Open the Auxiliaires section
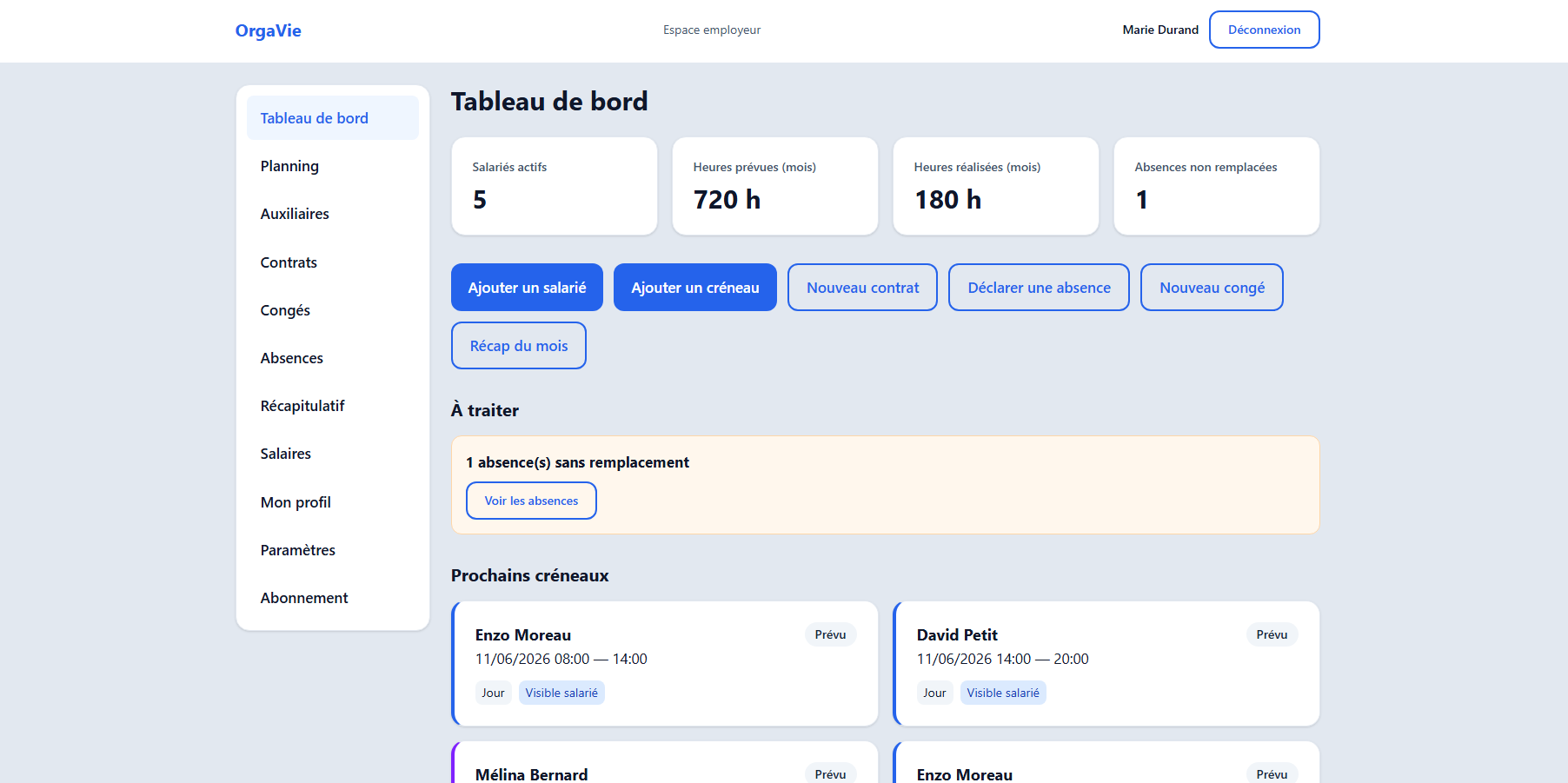Screen dimensions: 1568x783 pyautogui.click(x=332, y=214)
